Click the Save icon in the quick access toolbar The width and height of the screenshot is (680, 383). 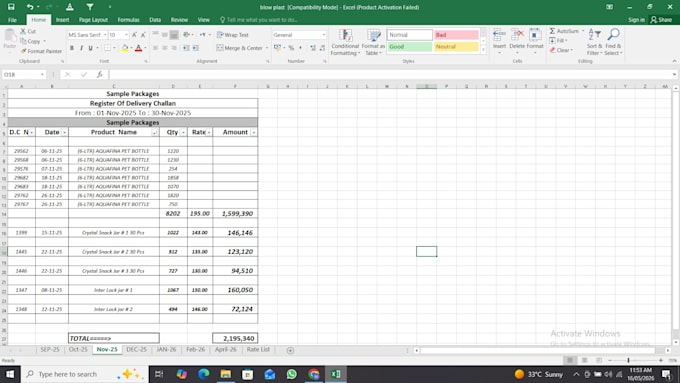pyautogui.click(x=11, y=7)
